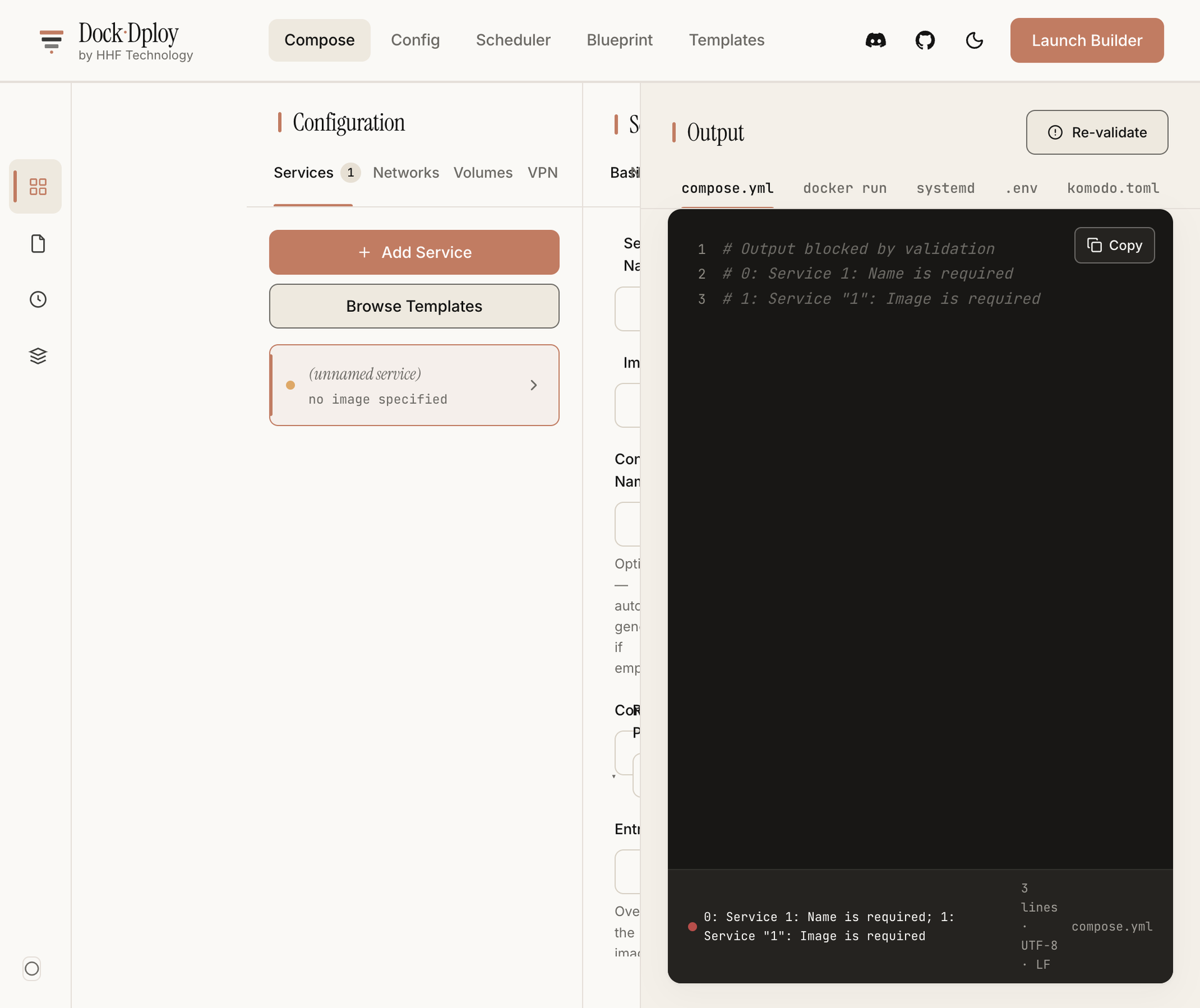
Task: Open the Discord link icon
Action: pos(876,41)
